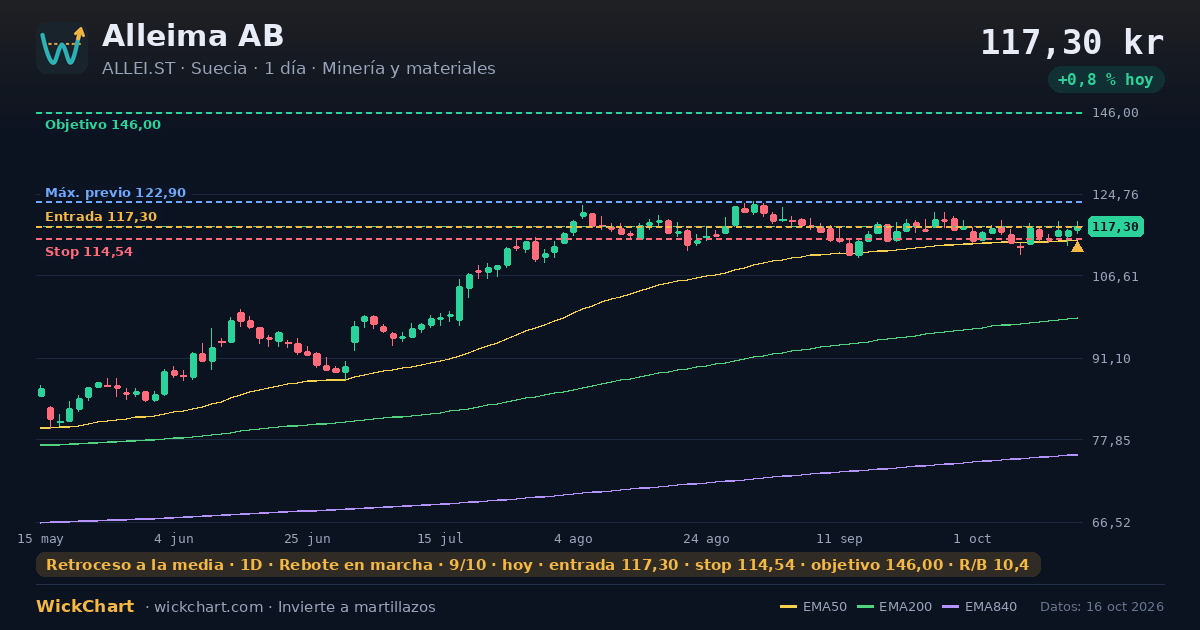Click the "11 sep" date axis label
This screenshot has height=630, width=1200.
point(839,538)
